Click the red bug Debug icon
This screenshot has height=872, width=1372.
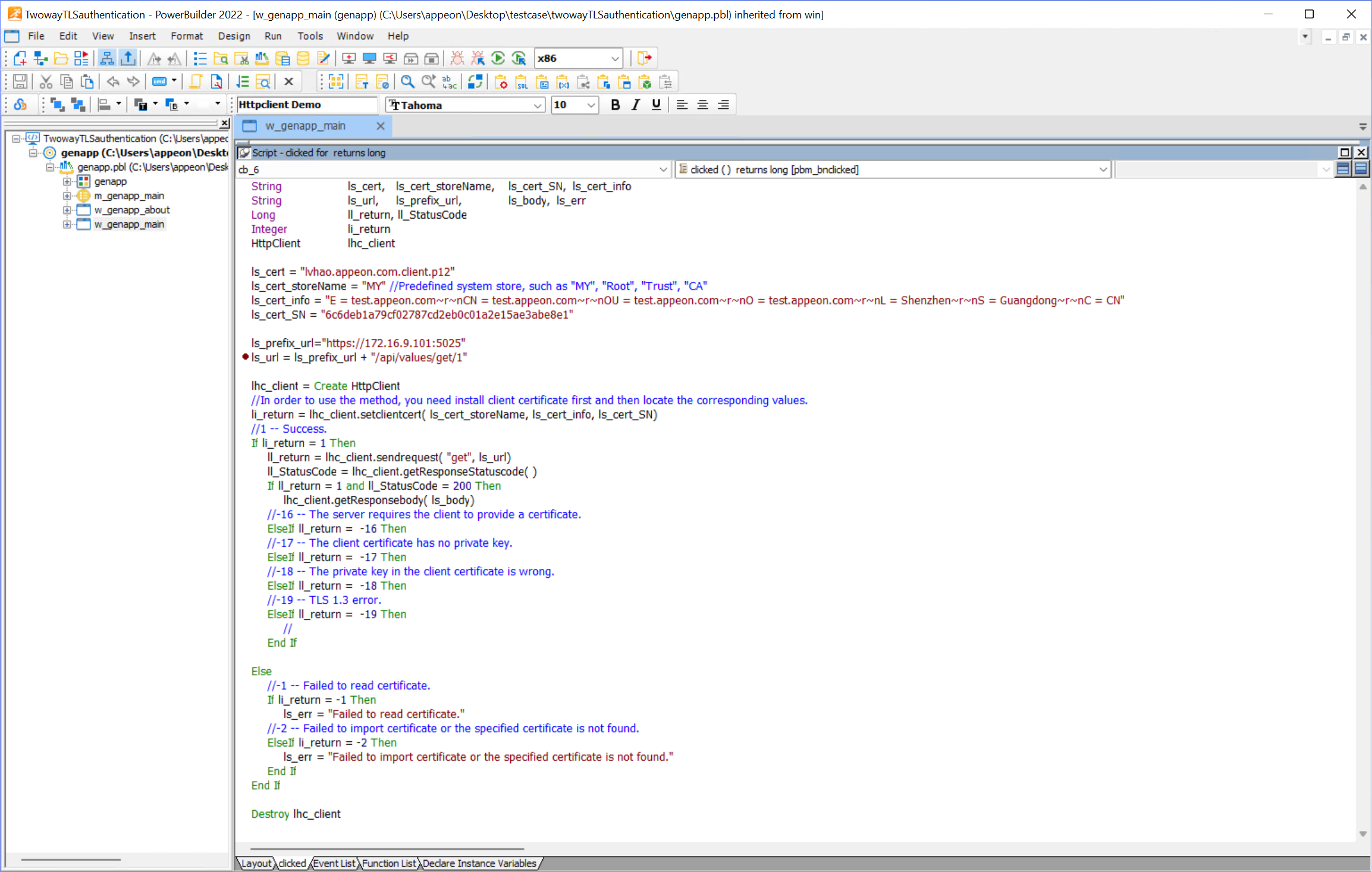click(457, 58)
